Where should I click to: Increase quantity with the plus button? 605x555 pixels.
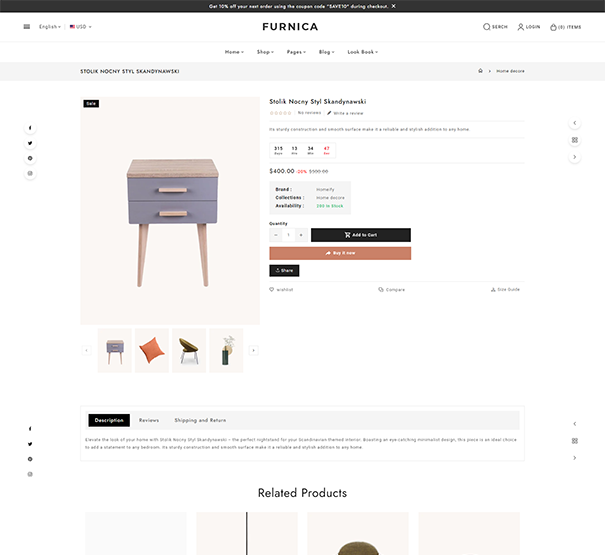pos(301,235)
